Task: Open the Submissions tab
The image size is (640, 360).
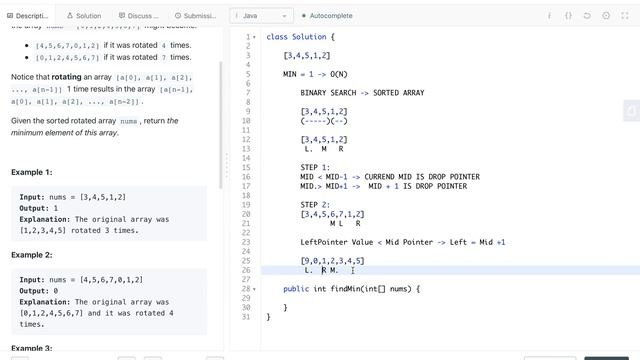Action: pos(196,16)
